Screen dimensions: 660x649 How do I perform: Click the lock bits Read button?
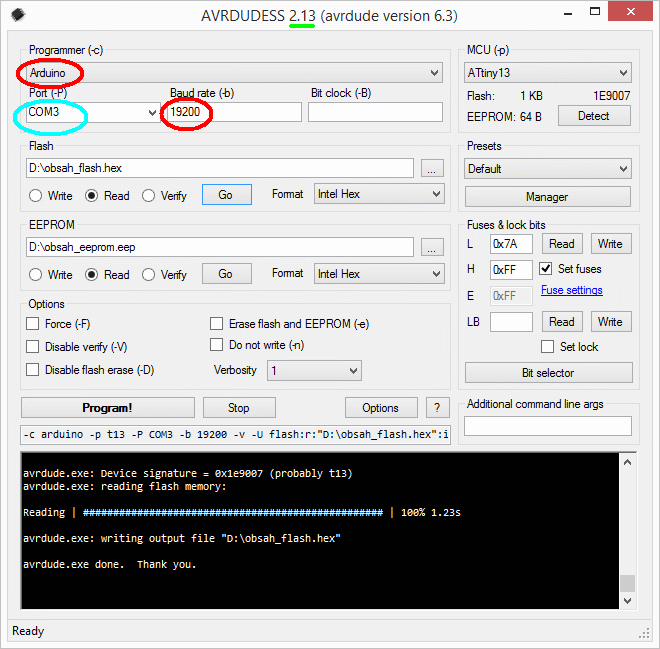(562, 322)
